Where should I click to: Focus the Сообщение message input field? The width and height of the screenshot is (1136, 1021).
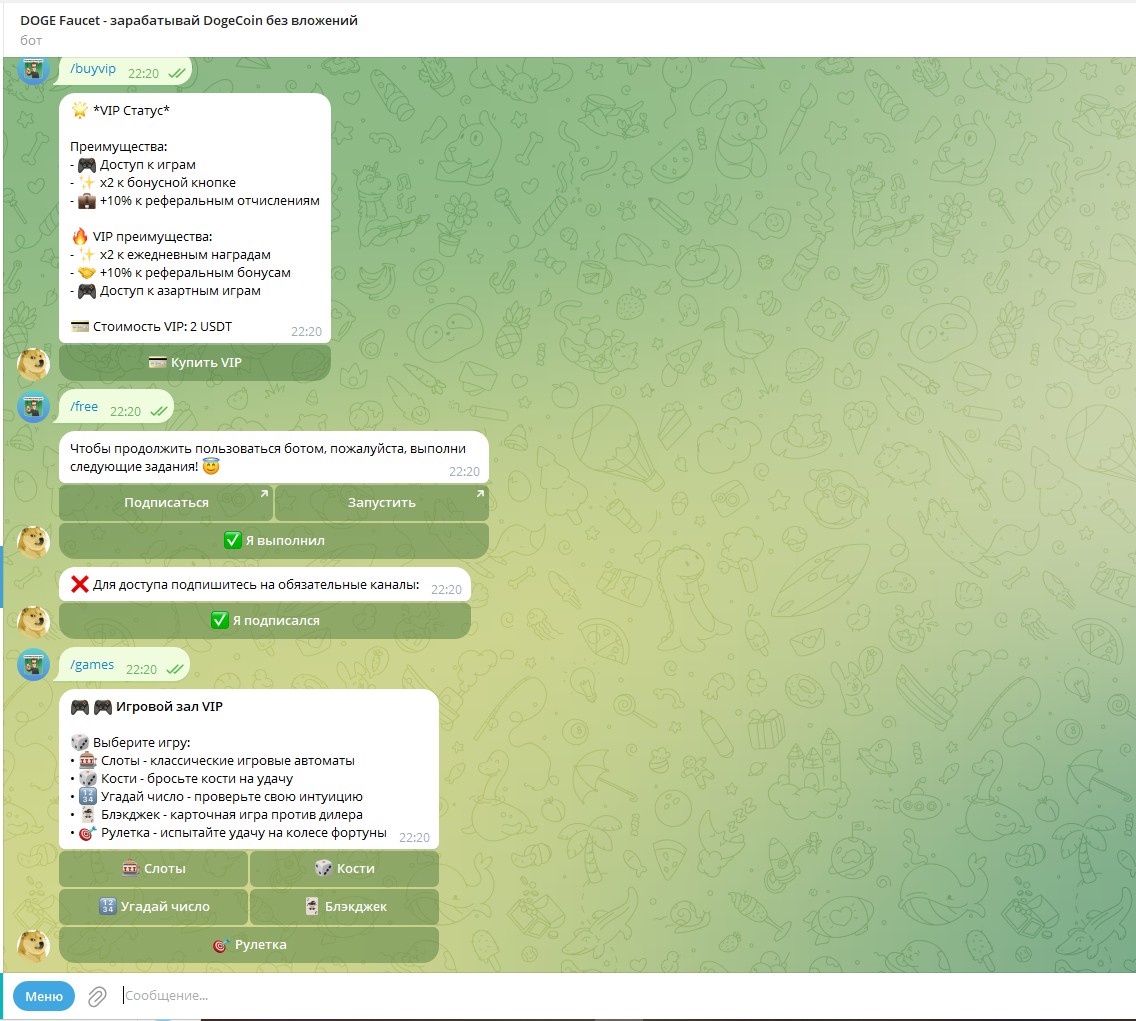[x=623, y=996]
